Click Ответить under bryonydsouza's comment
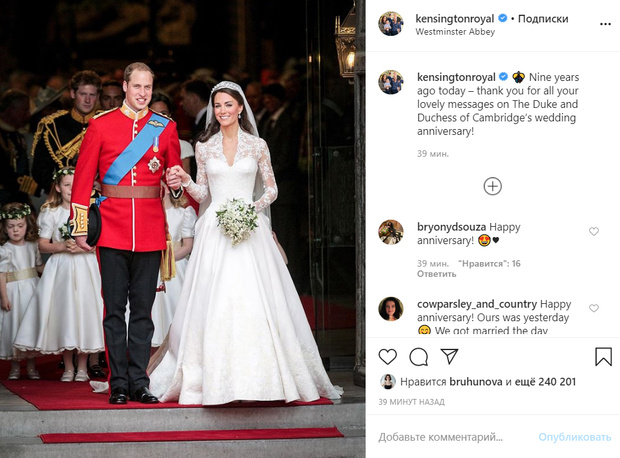Screen dimensions: 620x458 coord(437,274)
